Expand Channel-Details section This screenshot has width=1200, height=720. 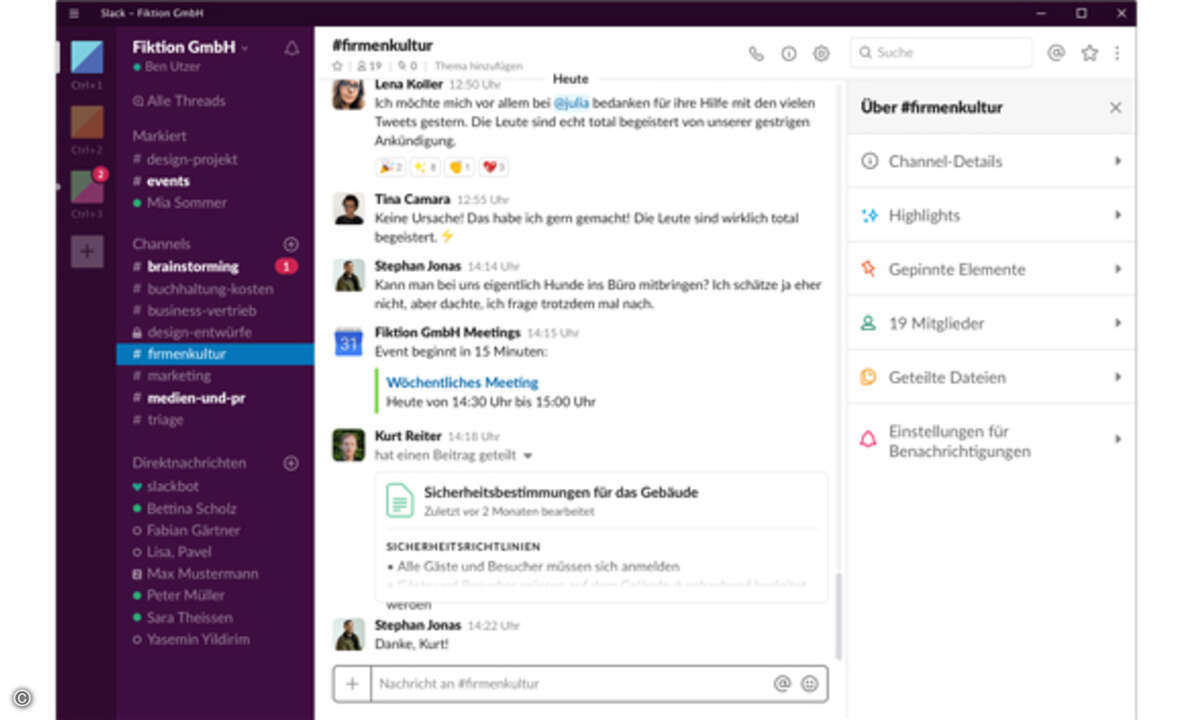[x=991, y=161]
